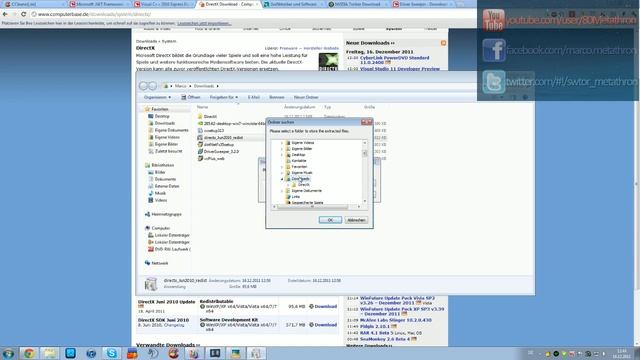The image size is (640, 360).
Task: Switch to Visual C++ 2010 Express tab
Action: click(x=164, y=4)
